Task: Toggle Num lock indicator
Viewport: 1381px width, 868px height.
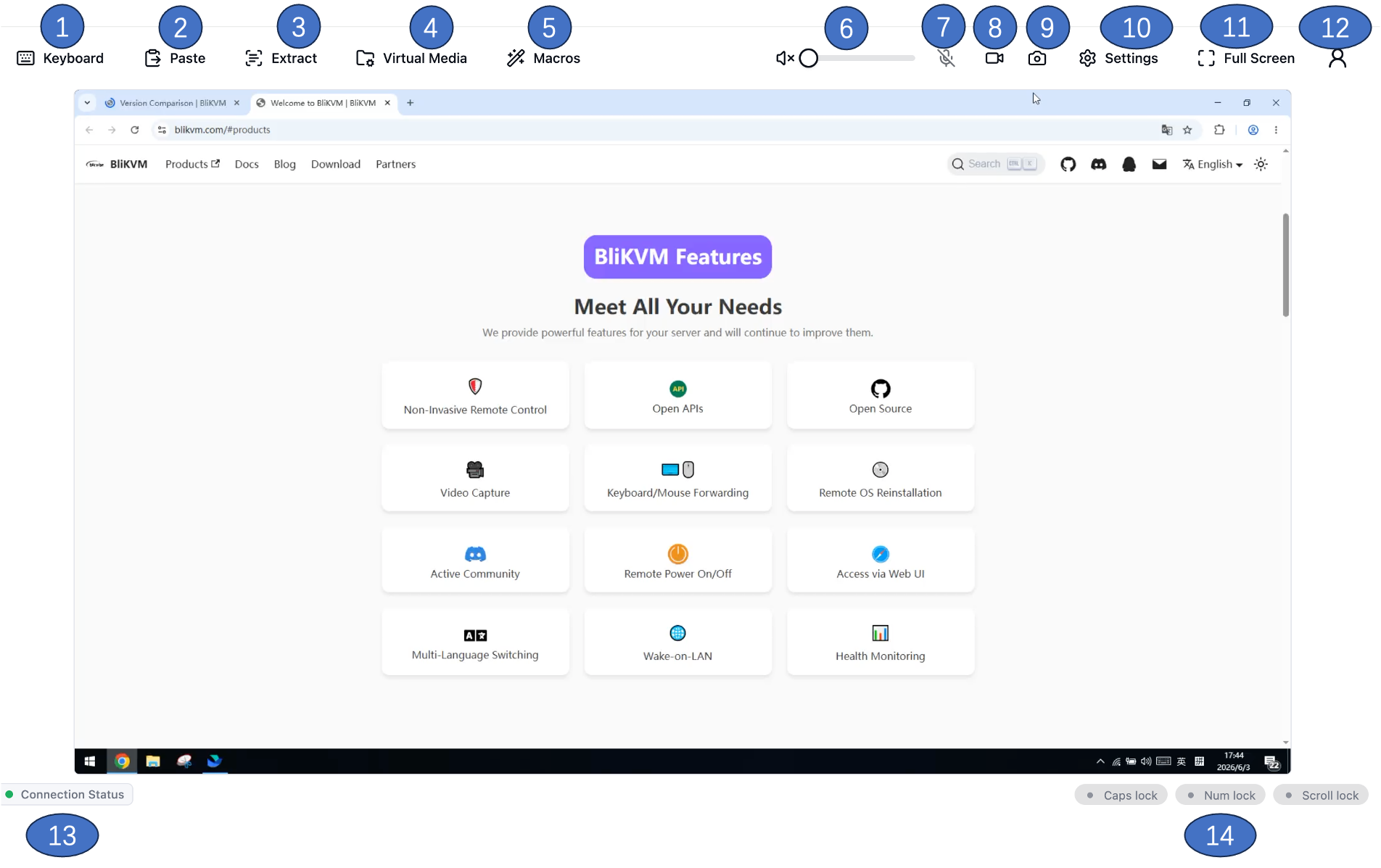Action: coord(1221,795)
